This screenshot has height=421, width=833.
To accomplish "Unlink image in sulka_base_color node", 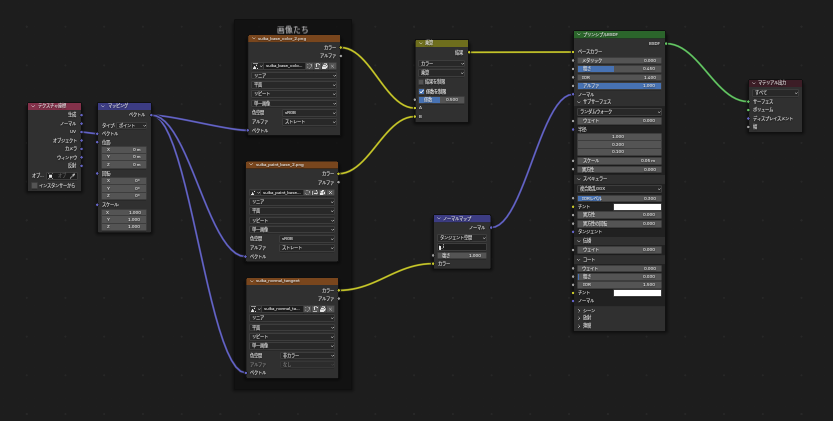I will (x=334, y=65).
